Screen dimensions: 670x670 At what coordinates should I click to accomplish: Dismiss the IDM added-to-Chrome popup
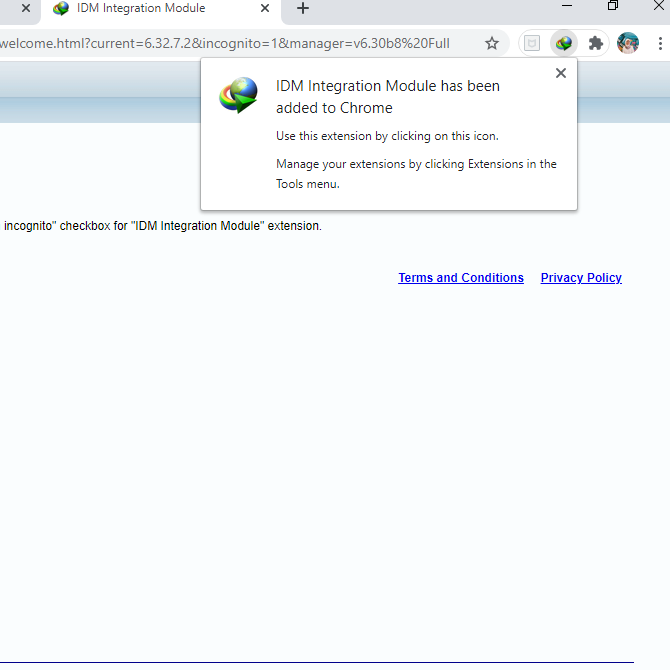[561, 73]
